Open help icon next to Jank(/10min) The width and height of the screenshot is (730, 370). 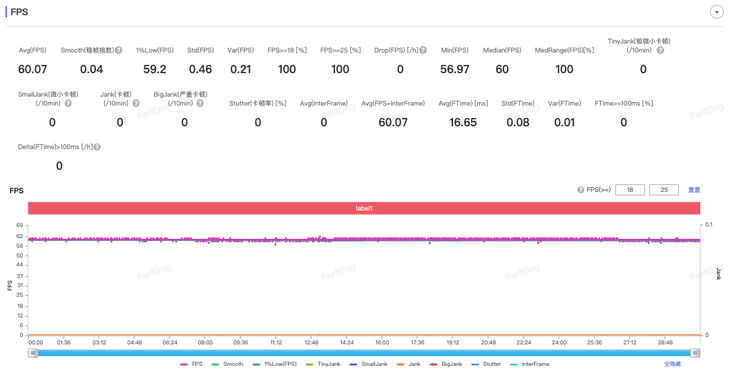click(136, 103)
